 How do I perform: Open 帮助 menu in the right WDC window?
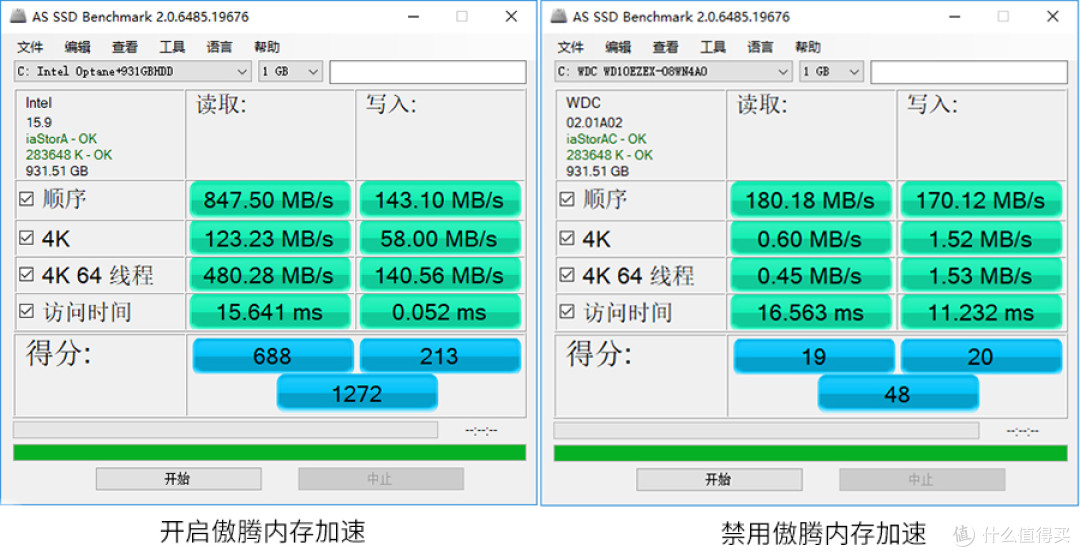(x=807, y=47)
